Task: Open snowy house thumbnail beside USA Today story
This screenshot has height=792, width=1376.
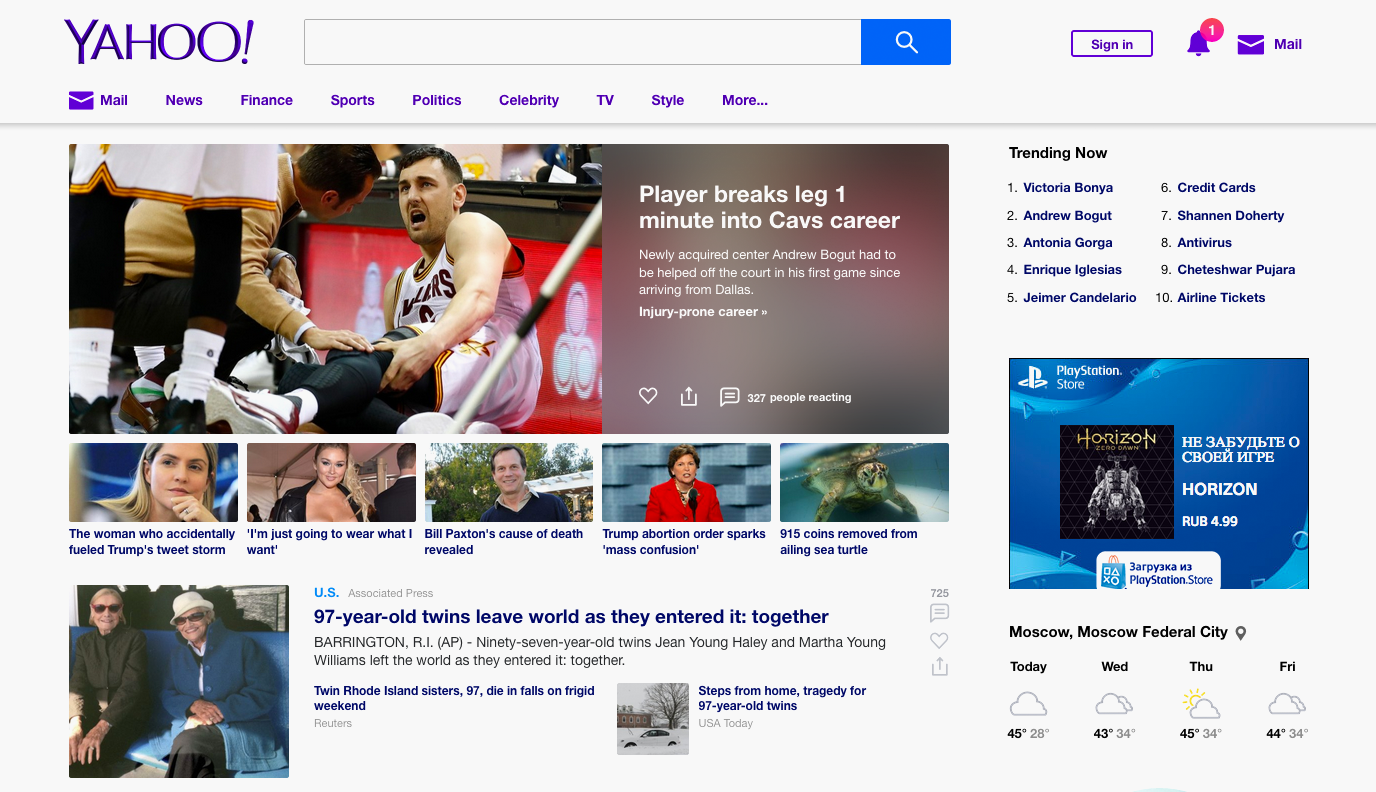Action: 652,718
